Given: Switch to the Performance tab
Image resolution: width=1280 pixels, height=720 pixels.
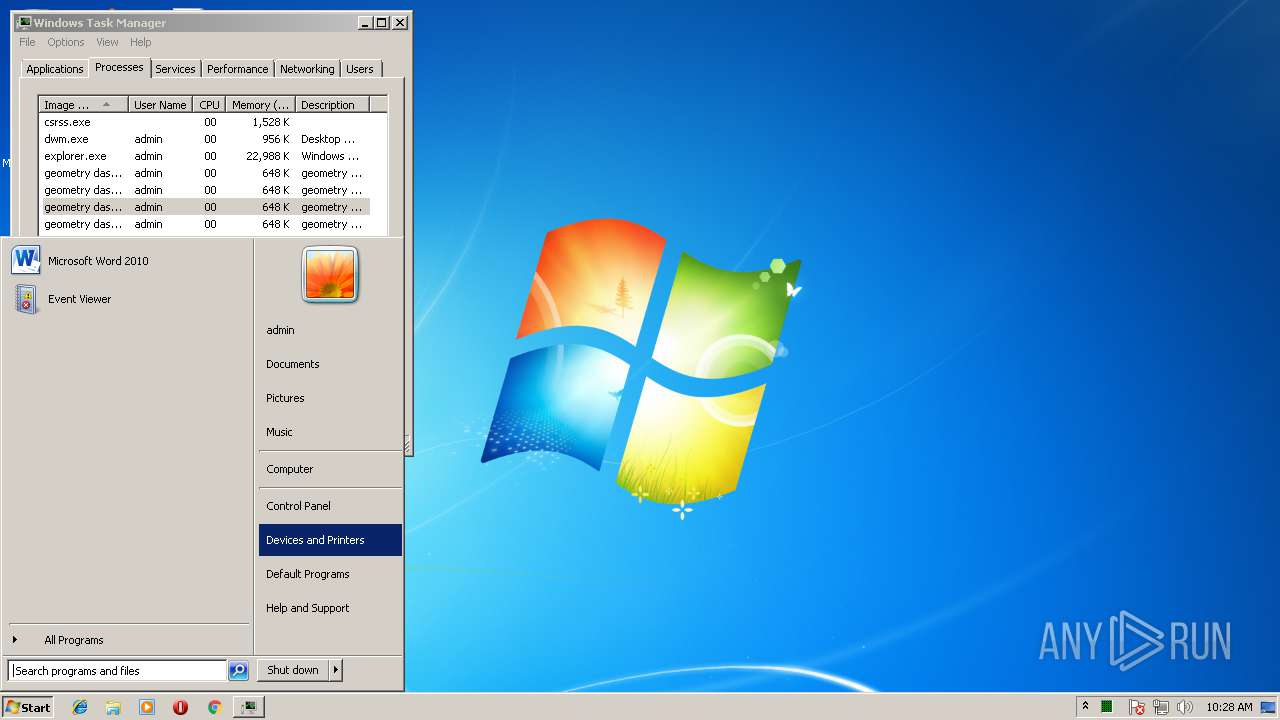Looking at the screenshot, I should click(237, 69).
